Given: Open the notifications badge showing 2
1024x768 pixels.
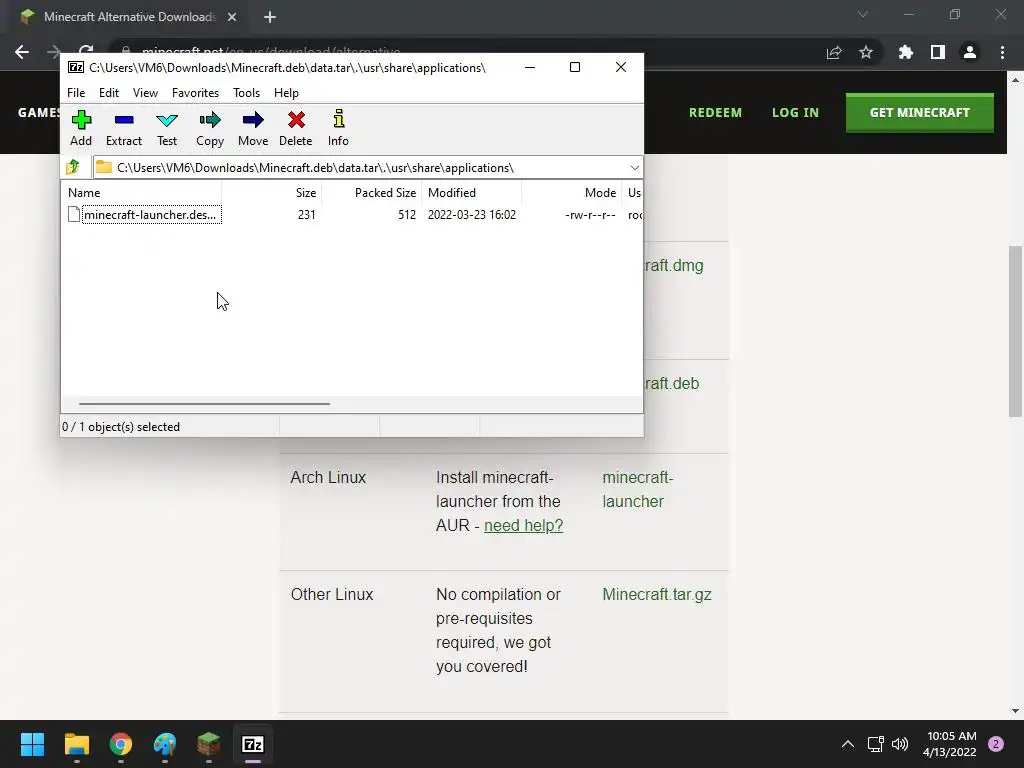Looking at the screenshot, I should coord(996,744).
